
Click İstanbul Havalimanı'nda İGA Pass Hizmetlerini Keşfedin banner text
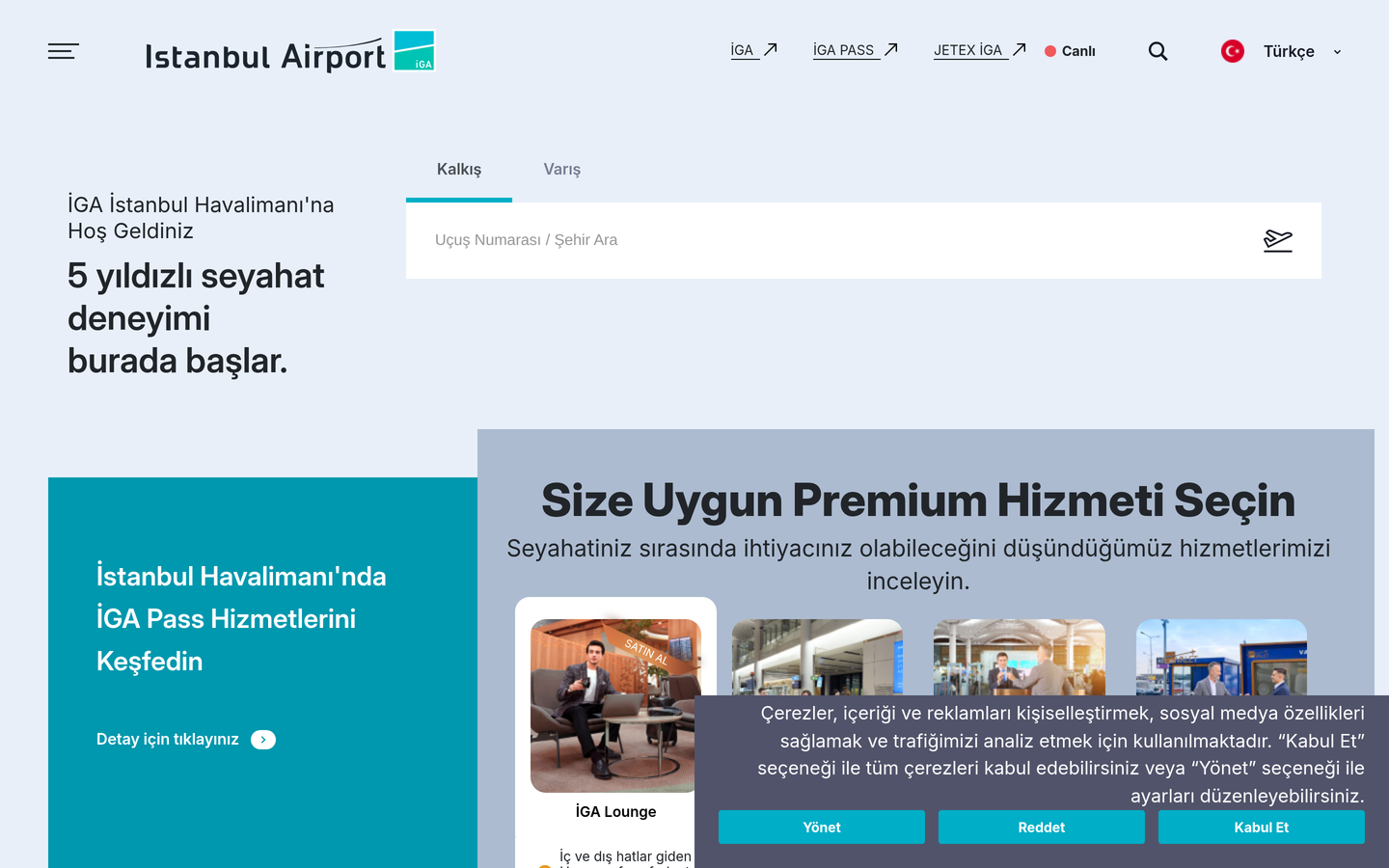point(241,618)
